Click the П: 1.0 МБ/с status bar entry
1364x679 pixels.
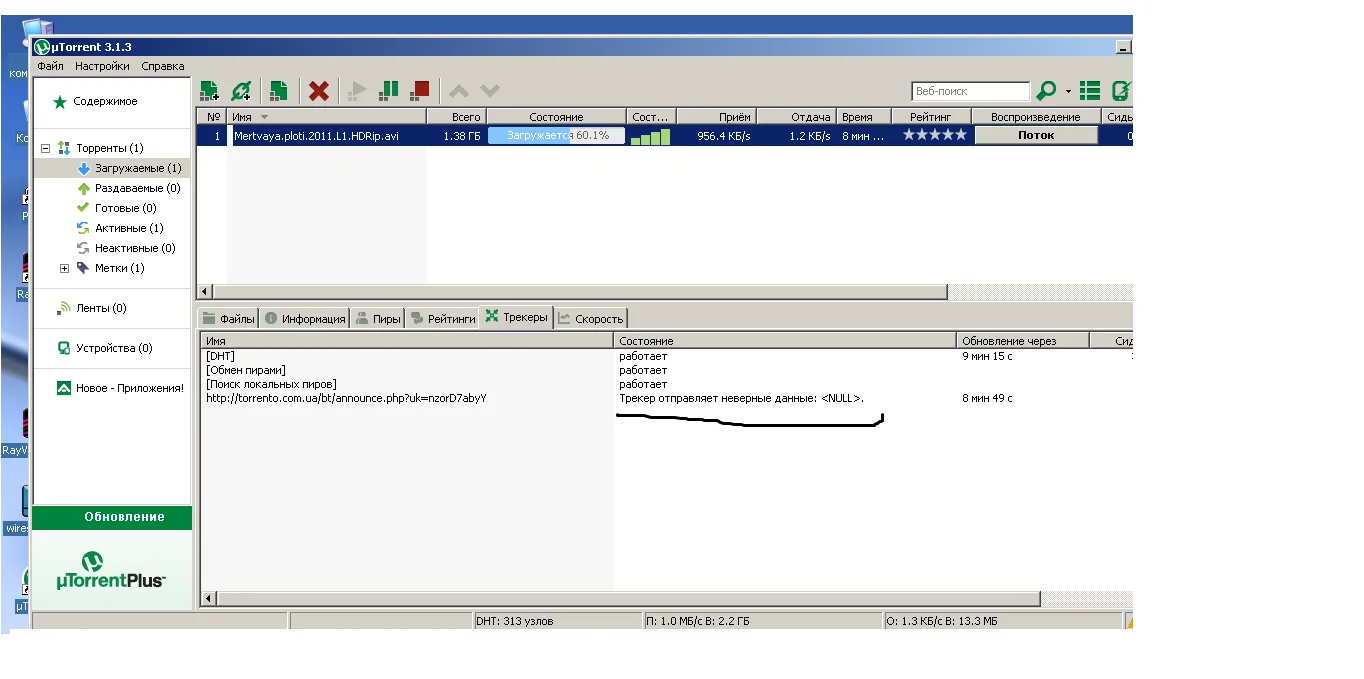point(763,621)
